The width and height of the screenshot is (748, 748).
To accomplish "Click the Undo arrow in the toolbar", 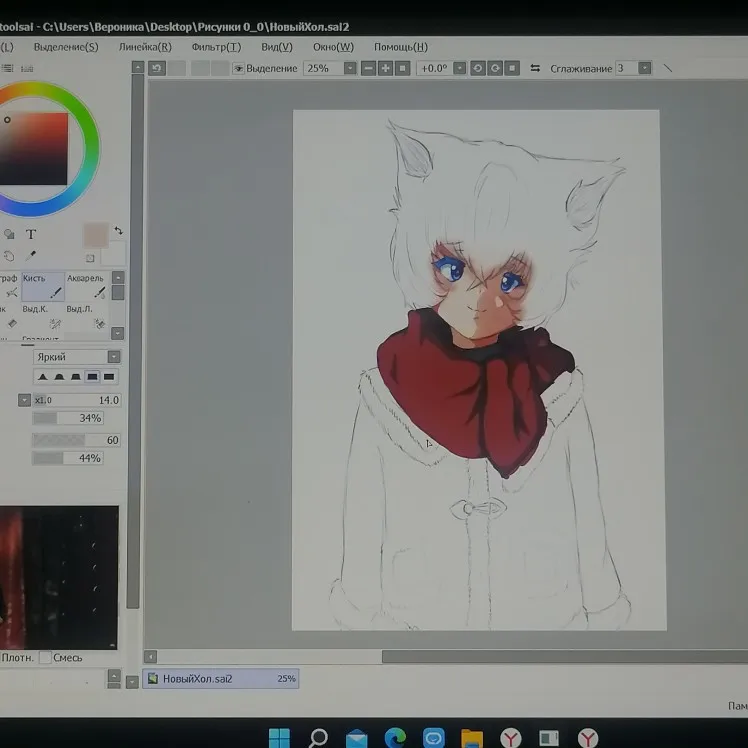I will (x=156, y=68).
